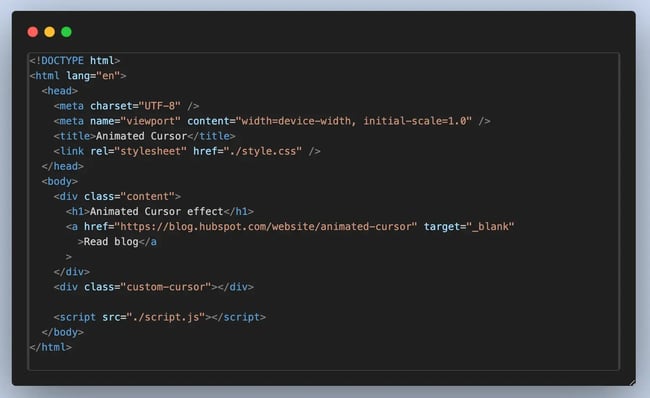Click the div class="content" line
The height and width of the screenshot is (398, 650).
(x=117, y=197)
